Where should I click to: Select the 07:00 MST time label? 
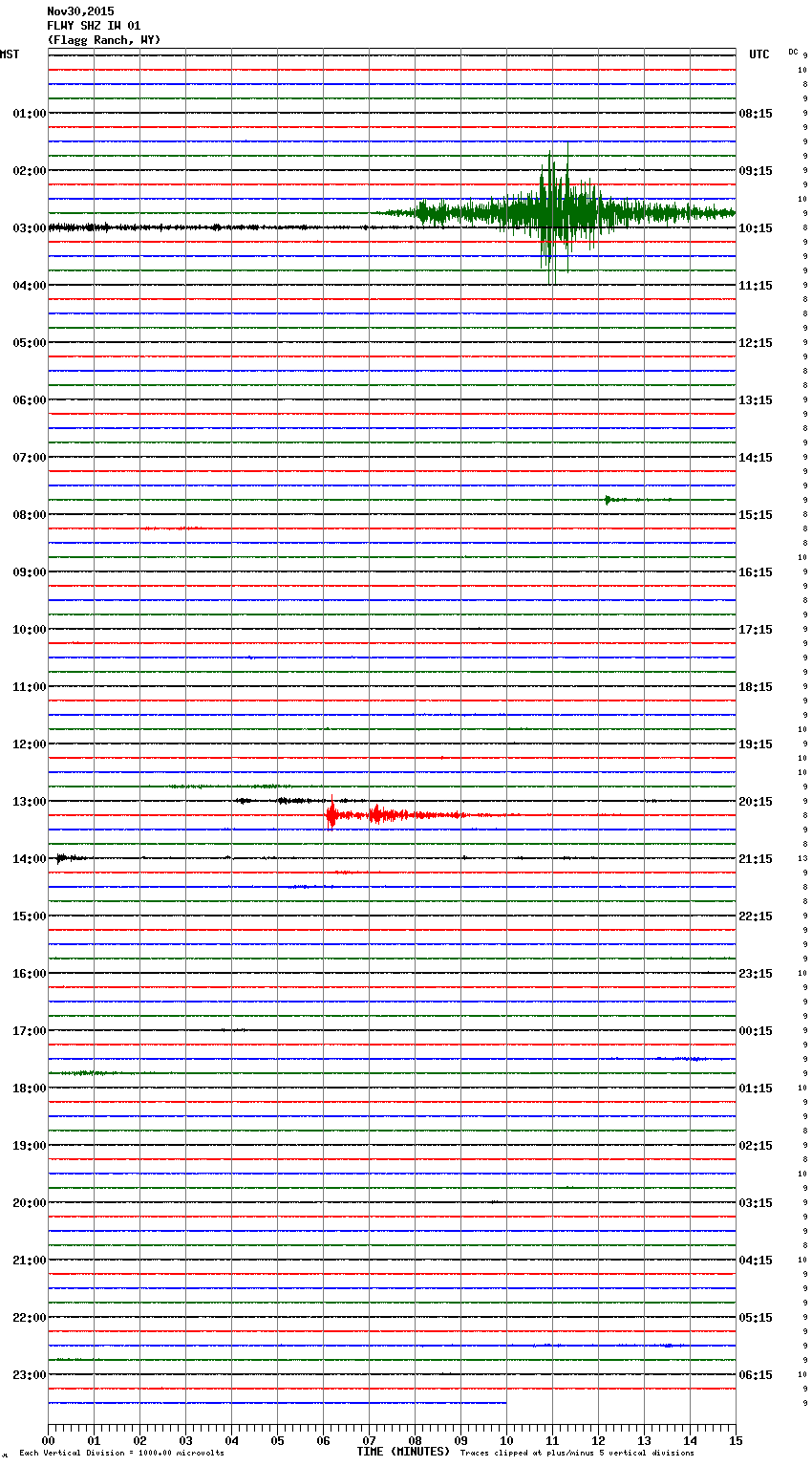(30, 458)
